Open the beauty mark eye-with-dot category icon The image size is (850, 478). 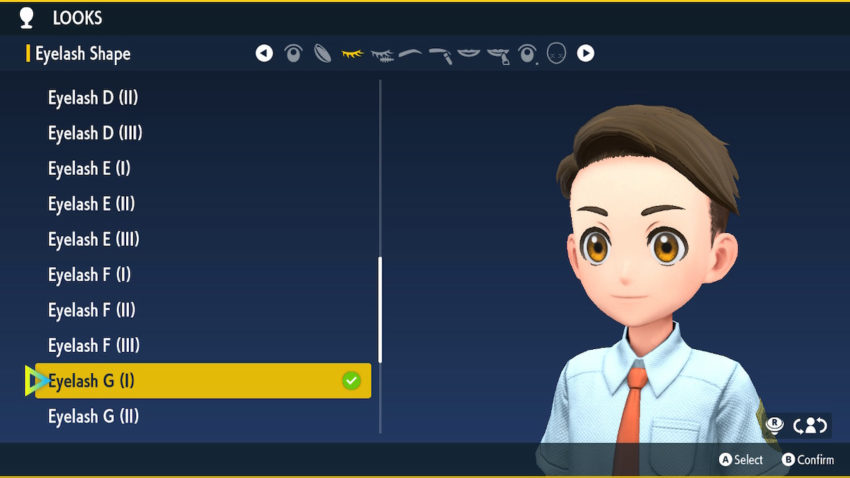(527, 54)
